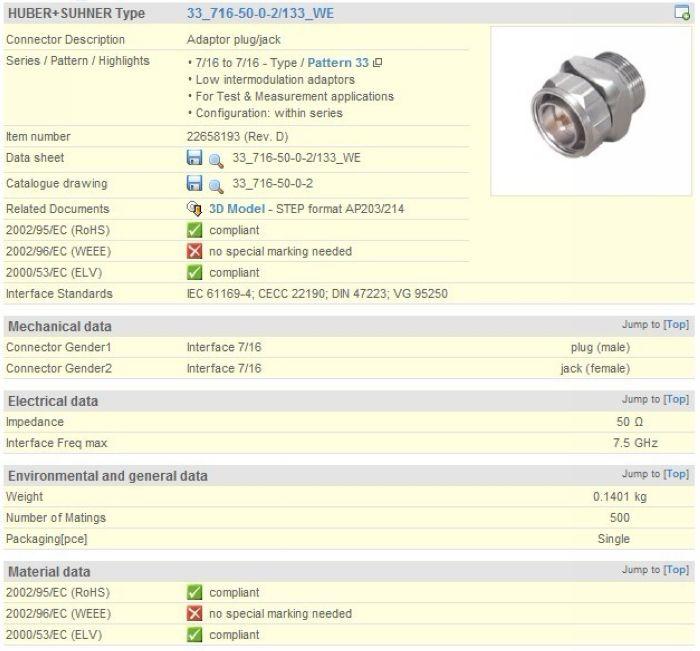Jump to Top from Electrical data header
Screen dimensions: 700x651
(x=676, y=399)
